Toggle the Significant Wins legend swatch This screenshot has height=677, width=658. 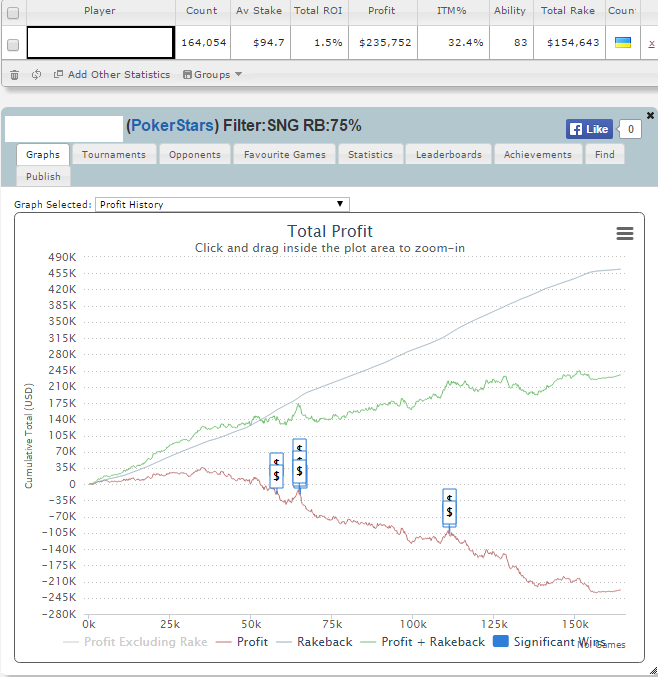[x=500, y=641]
